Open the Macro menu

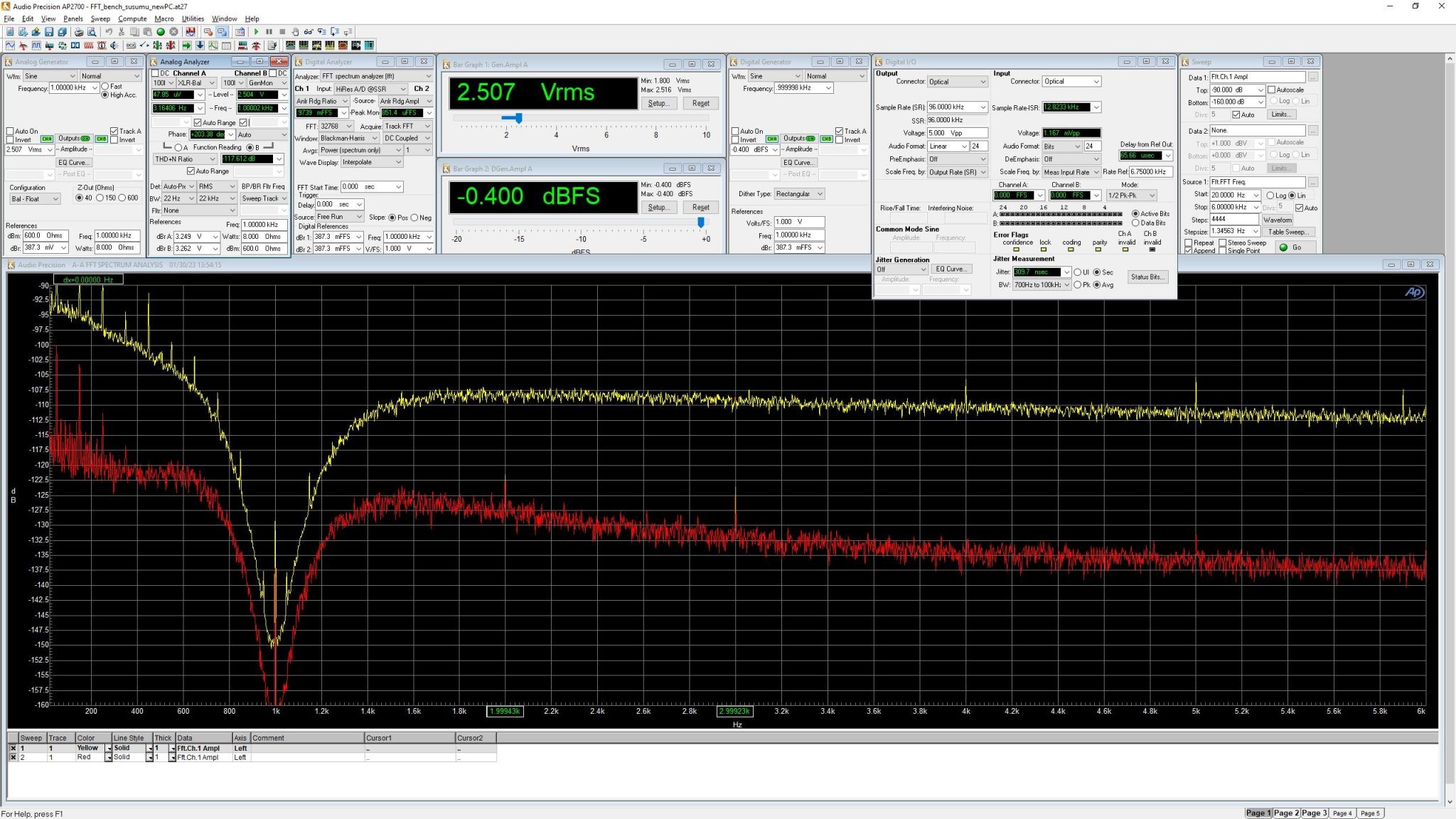point(164,18)
